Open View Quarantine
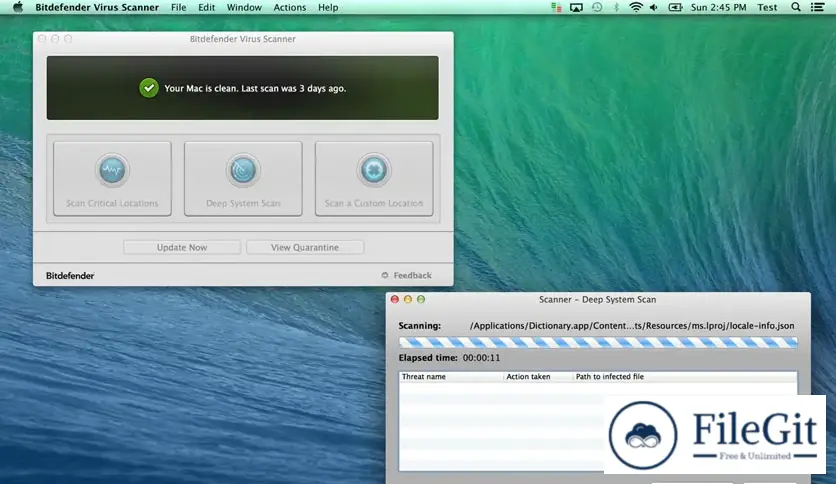836x484 pixels. click(x=305, y=247)
